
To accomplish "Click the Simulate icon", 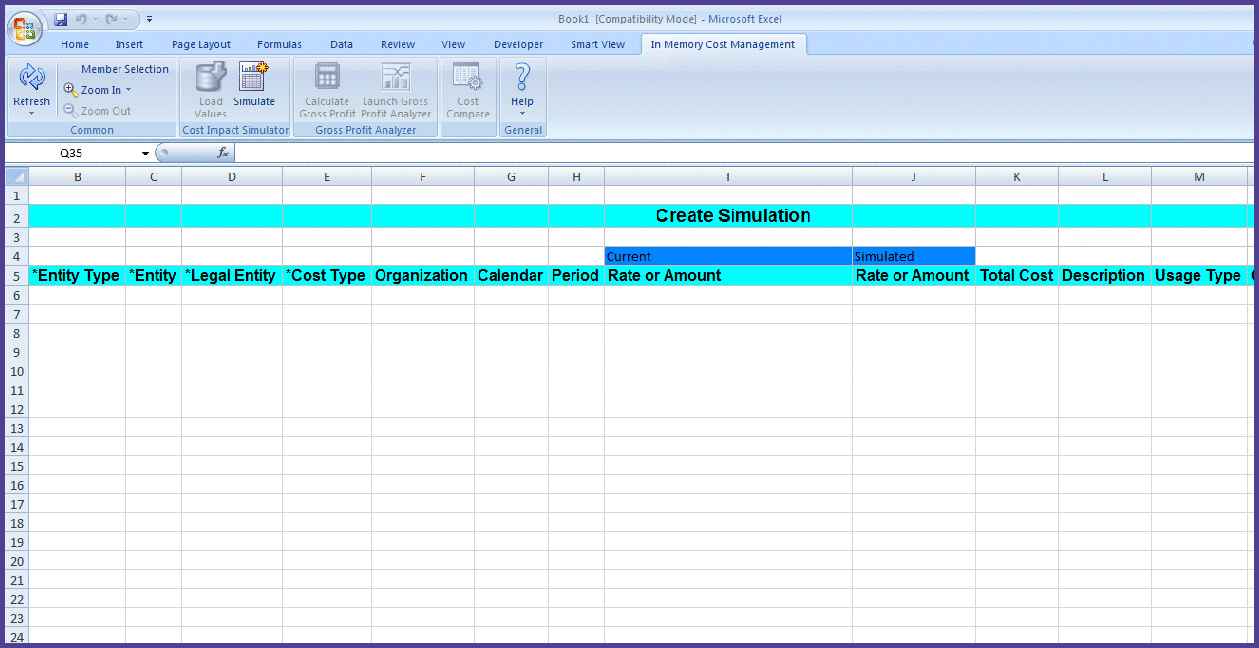I will click(x=254, y=78).
